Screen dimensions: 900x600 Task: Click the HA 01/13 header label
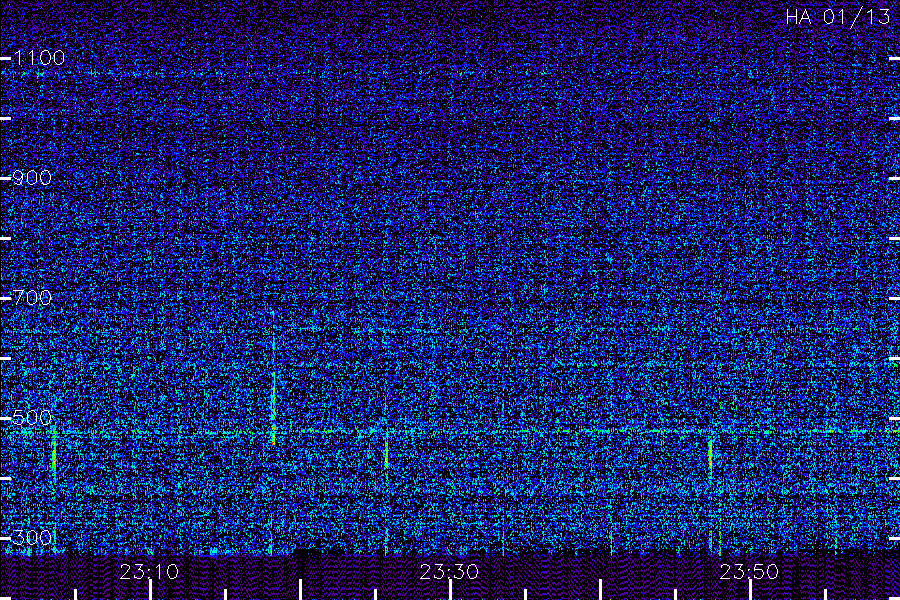(837, 17)
